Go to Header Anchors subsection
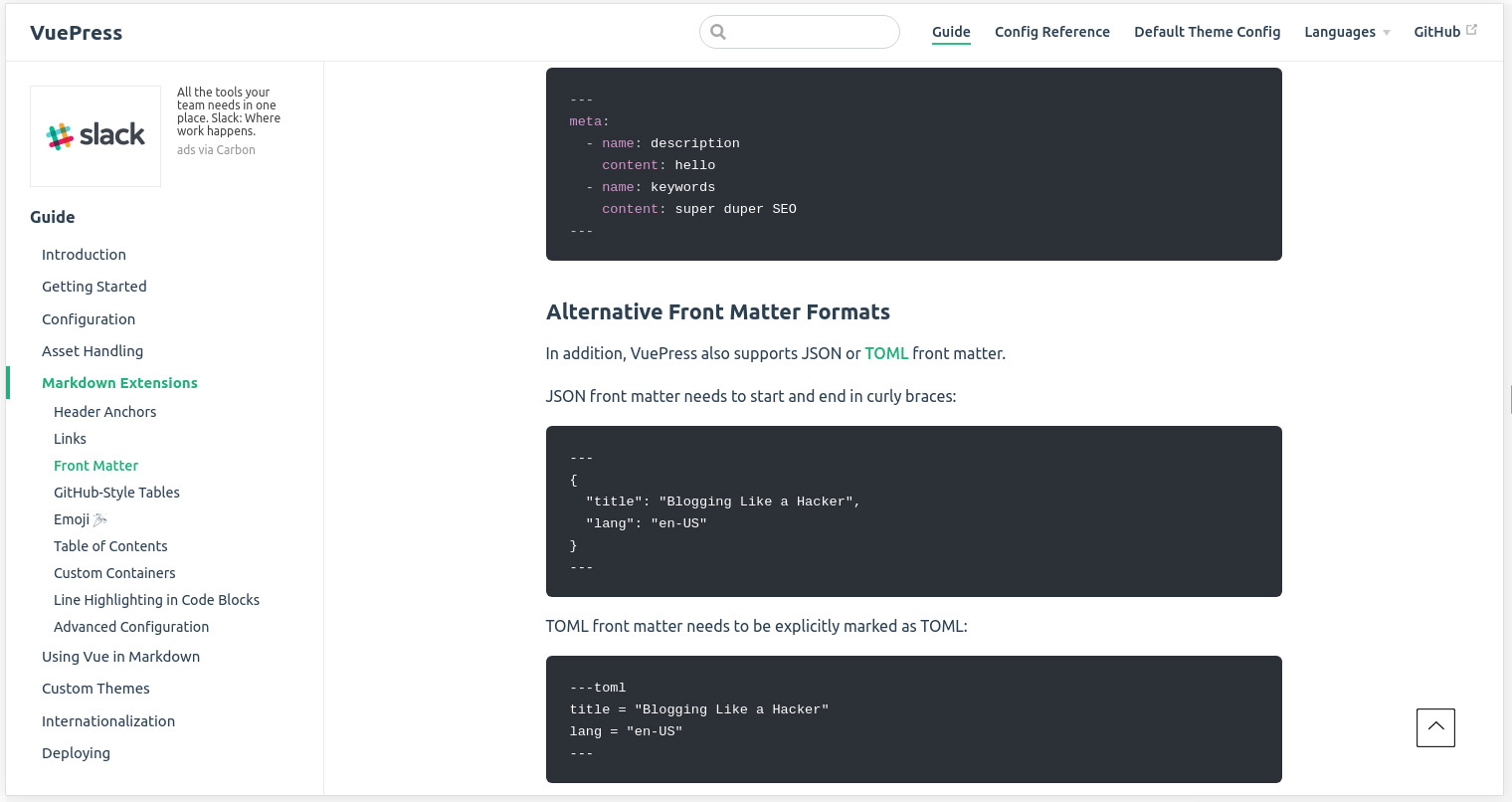Viewport: 1512px width, 802px height. point(104,412)
